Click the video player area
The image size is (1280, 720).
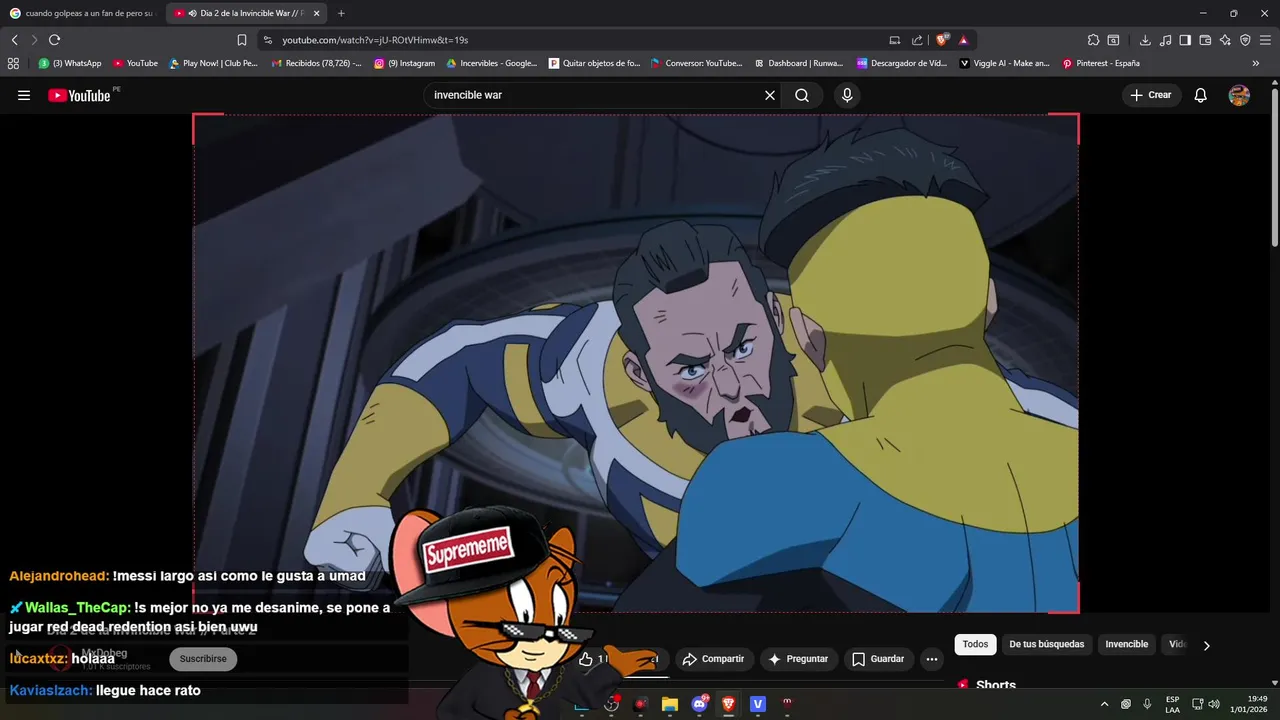pos(636,363)
